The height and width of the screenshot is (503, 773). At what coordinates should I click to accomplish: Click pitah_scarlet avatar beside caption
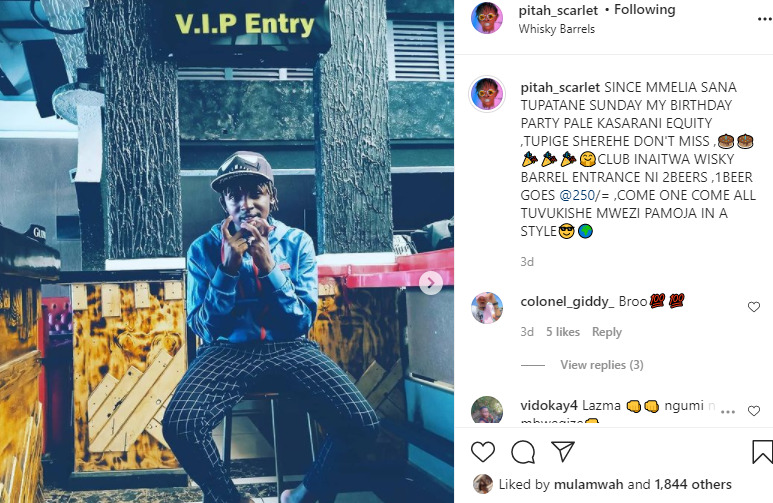pyautogui.click(x=487, y=94)
